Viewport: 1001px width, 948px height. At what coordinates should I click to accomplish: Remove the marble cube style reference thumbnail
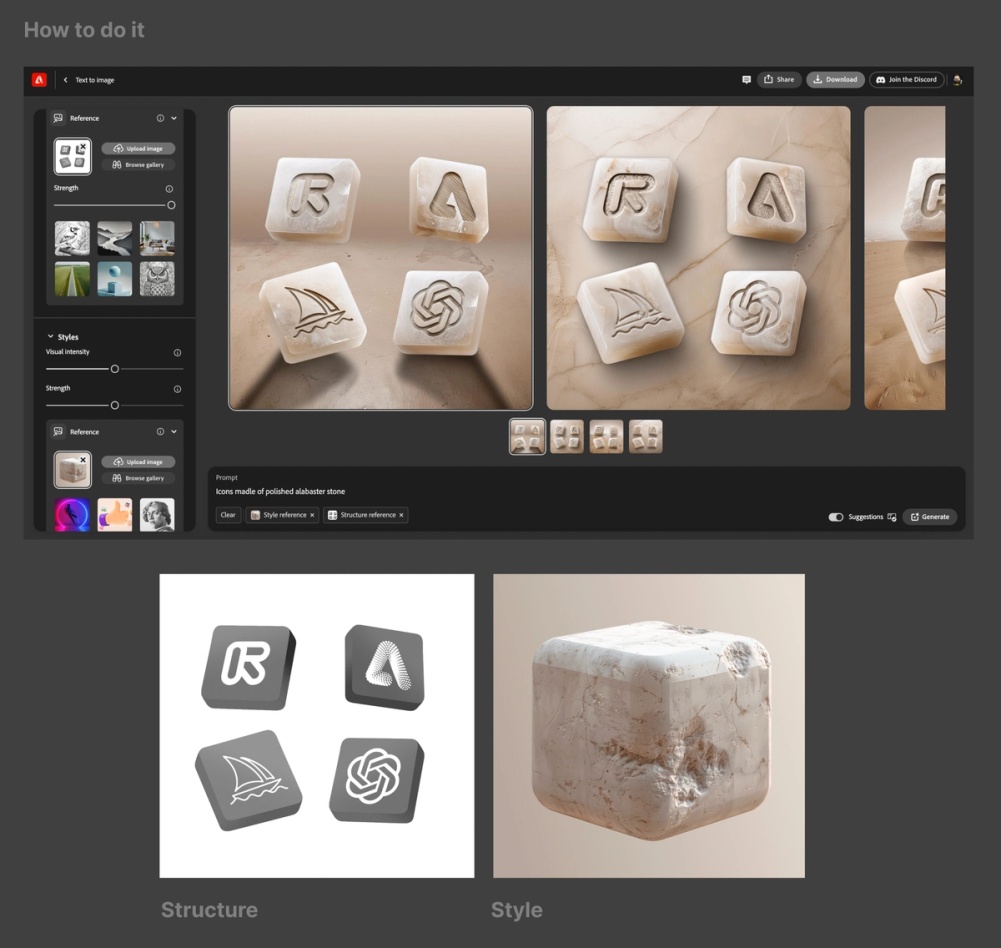[x=83, y=460]
